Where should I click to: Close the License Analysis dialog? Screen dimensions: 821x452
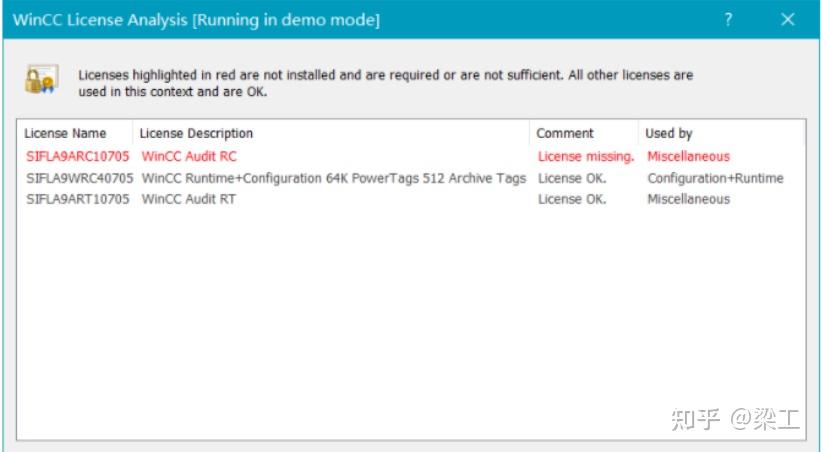pyautogui.click(x=788, y=19)
